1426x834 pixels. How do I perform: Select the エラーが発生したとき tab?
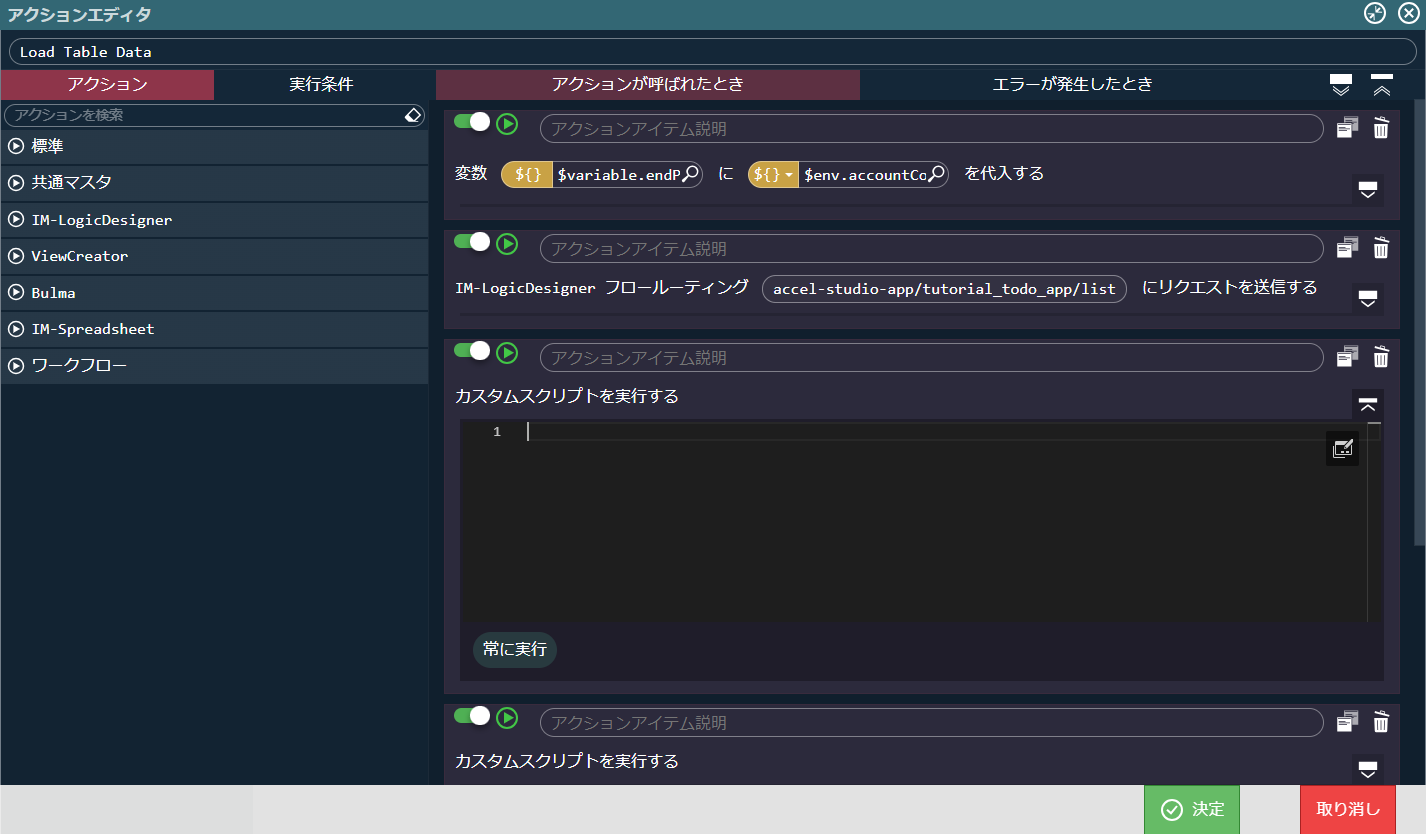pyautogui.click(x=1072, y=84)
